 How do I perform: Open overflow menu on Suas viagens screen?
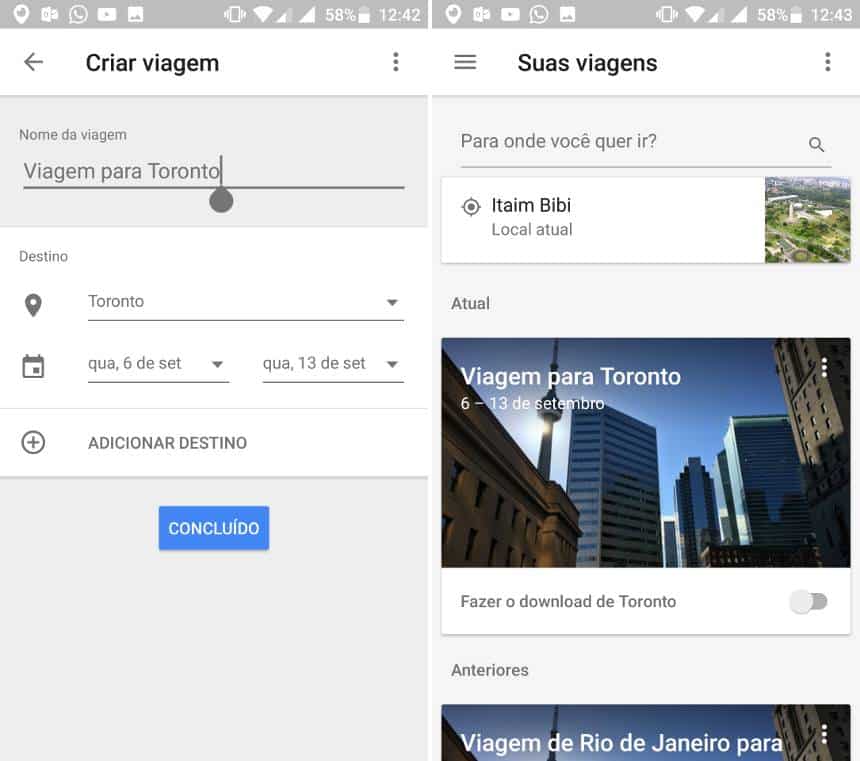point(828,62)
